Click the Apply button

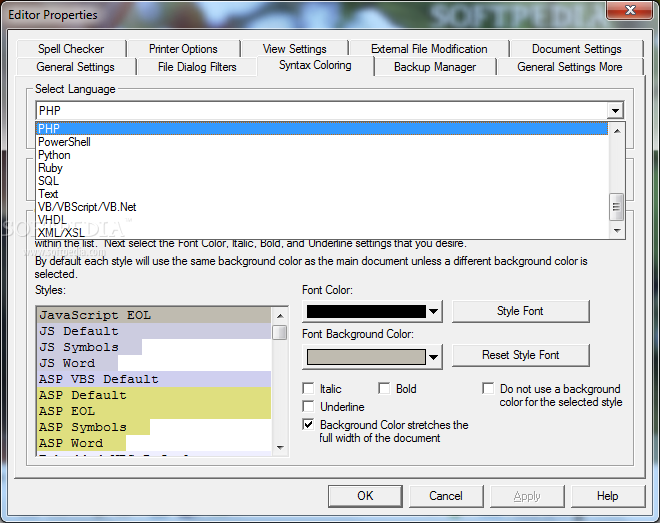(527, 496)
